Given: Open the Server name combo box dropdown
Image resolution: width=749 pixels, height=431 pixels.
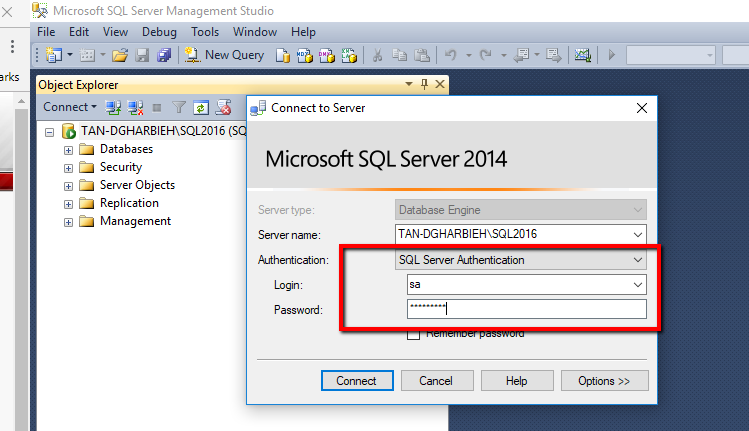Looking at the screenshot, I should 638,235.
